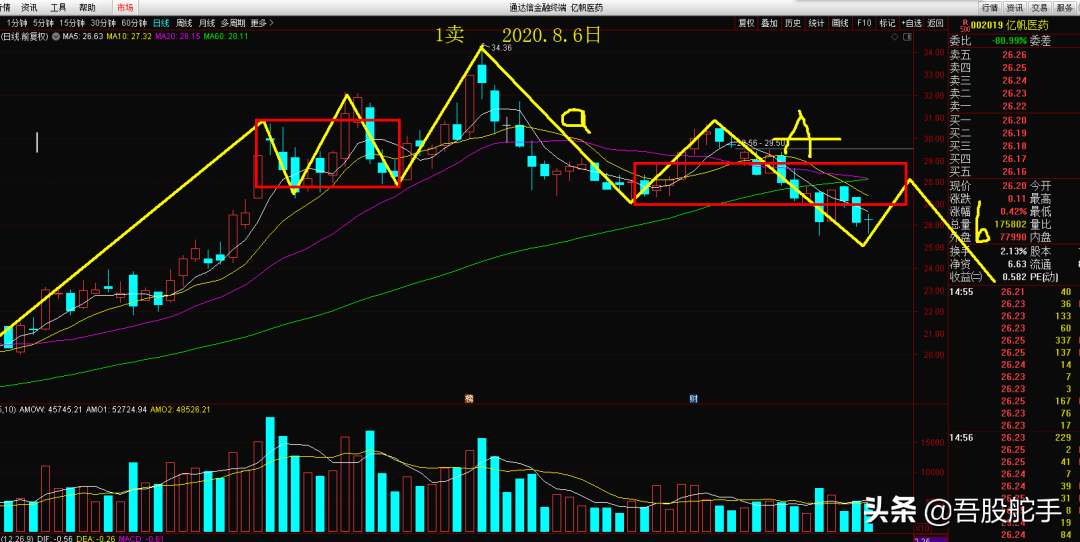Click the 买三 price 26.18

(x=1014, y=146)
